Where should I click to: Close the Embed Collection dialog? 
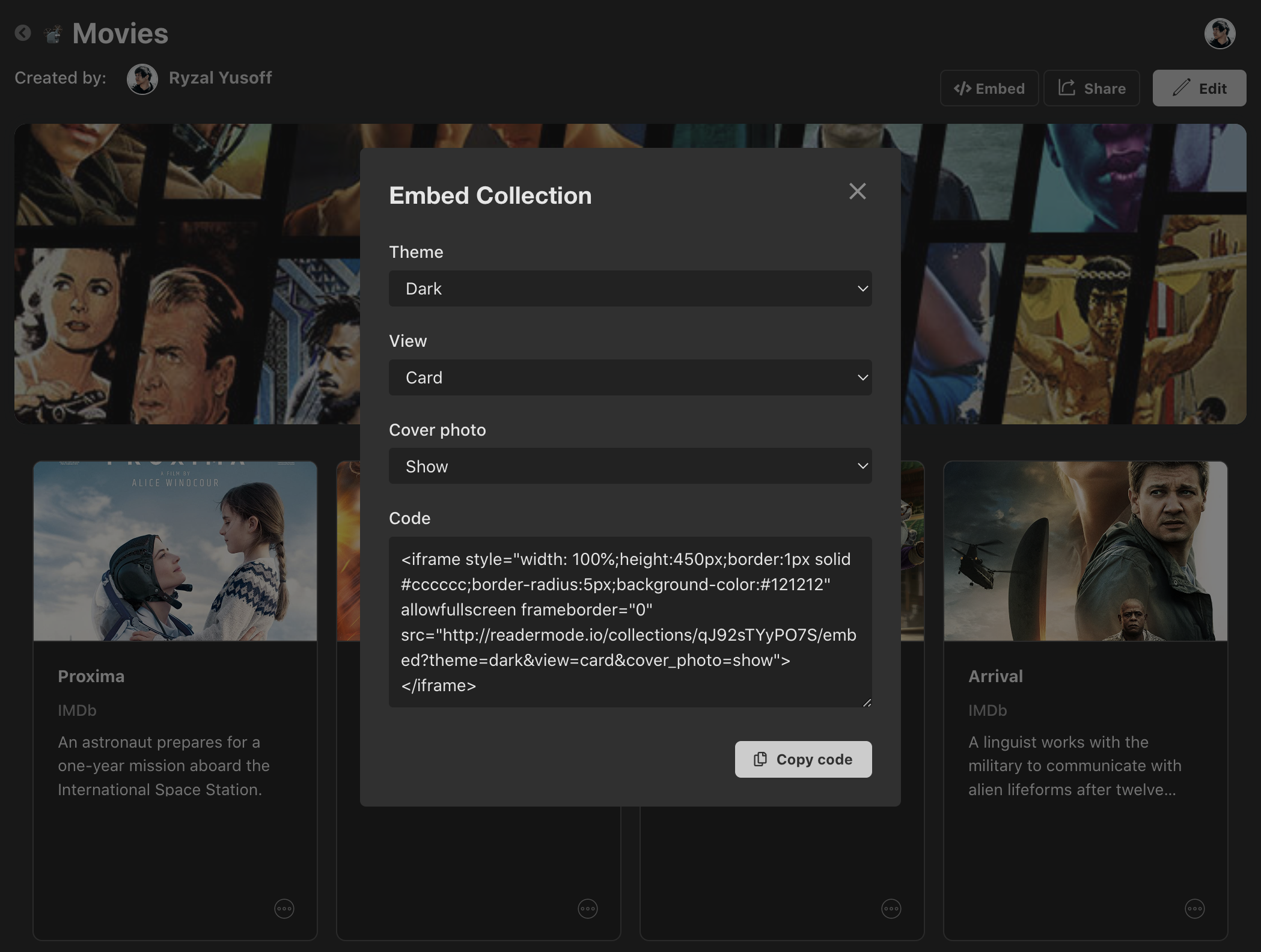point(857,191)
